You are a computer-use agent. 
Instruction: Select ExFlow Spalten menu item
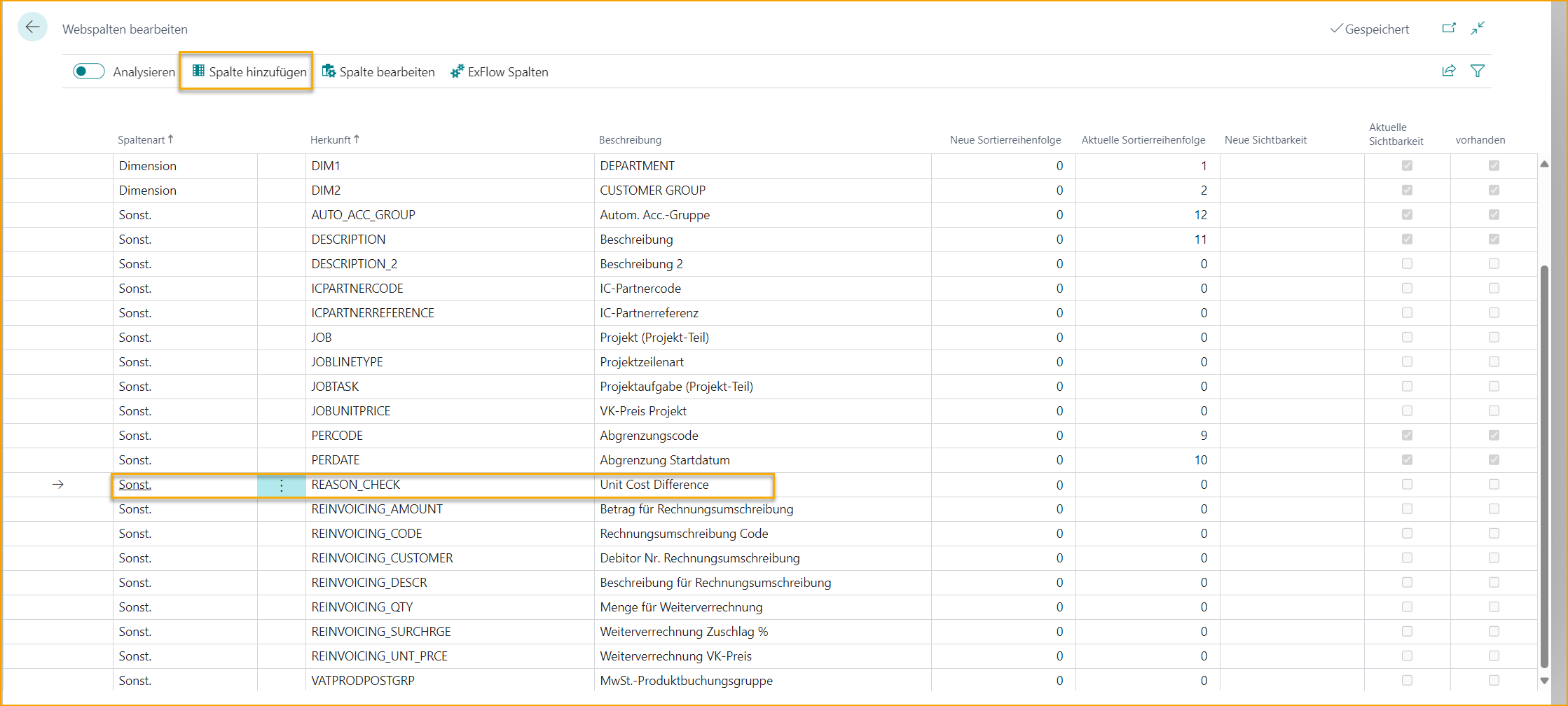pyautogui.click(x=507, y=71)
